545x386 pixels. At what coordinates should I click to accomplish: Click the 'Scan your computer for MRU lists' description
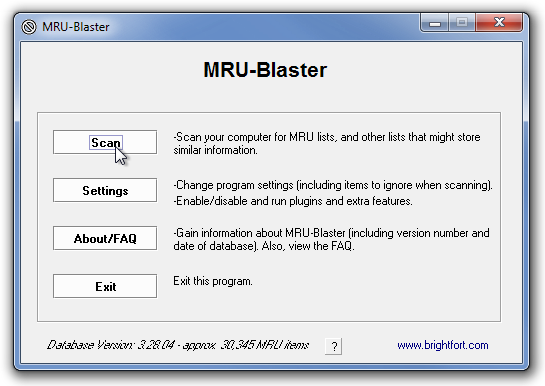(x=327, y=143)
